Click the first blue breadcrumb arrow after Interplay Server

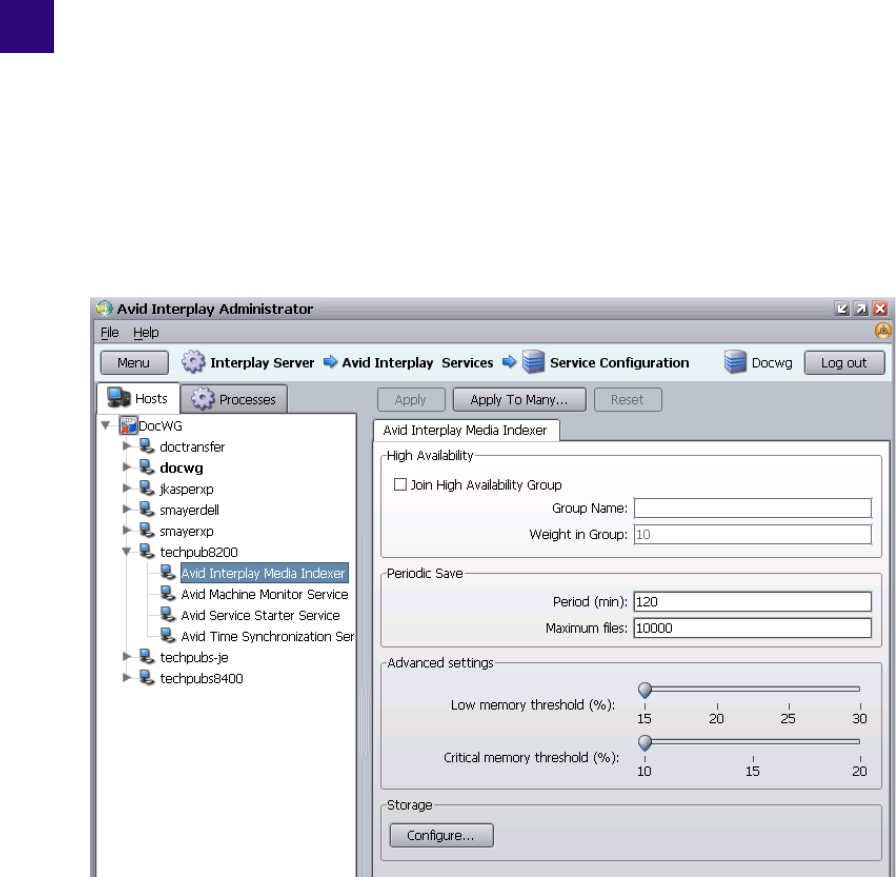(330, 362)
